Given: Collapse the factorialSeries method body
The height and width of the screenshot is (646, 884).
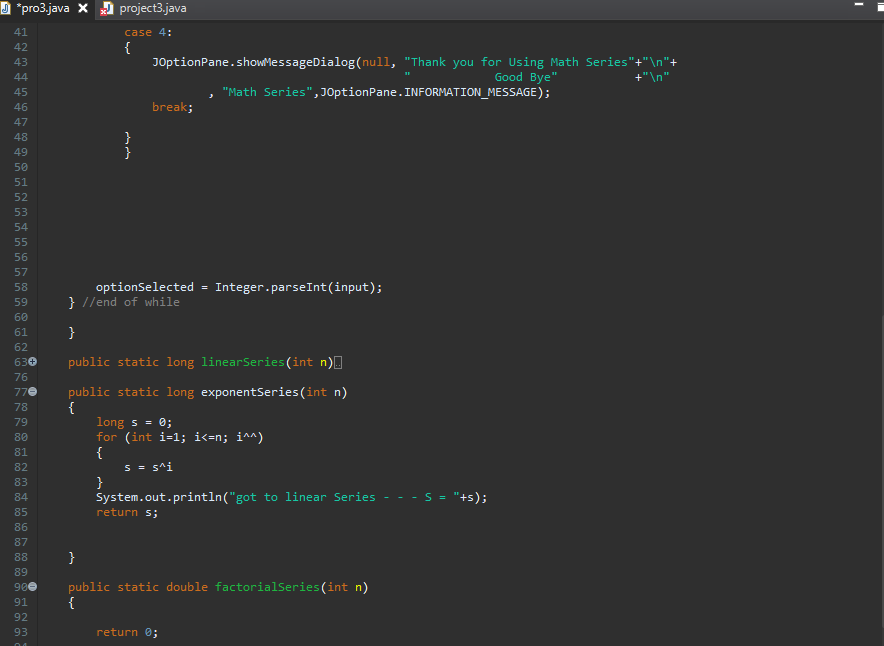Looking at the screenshot, I should coord(33,587).
